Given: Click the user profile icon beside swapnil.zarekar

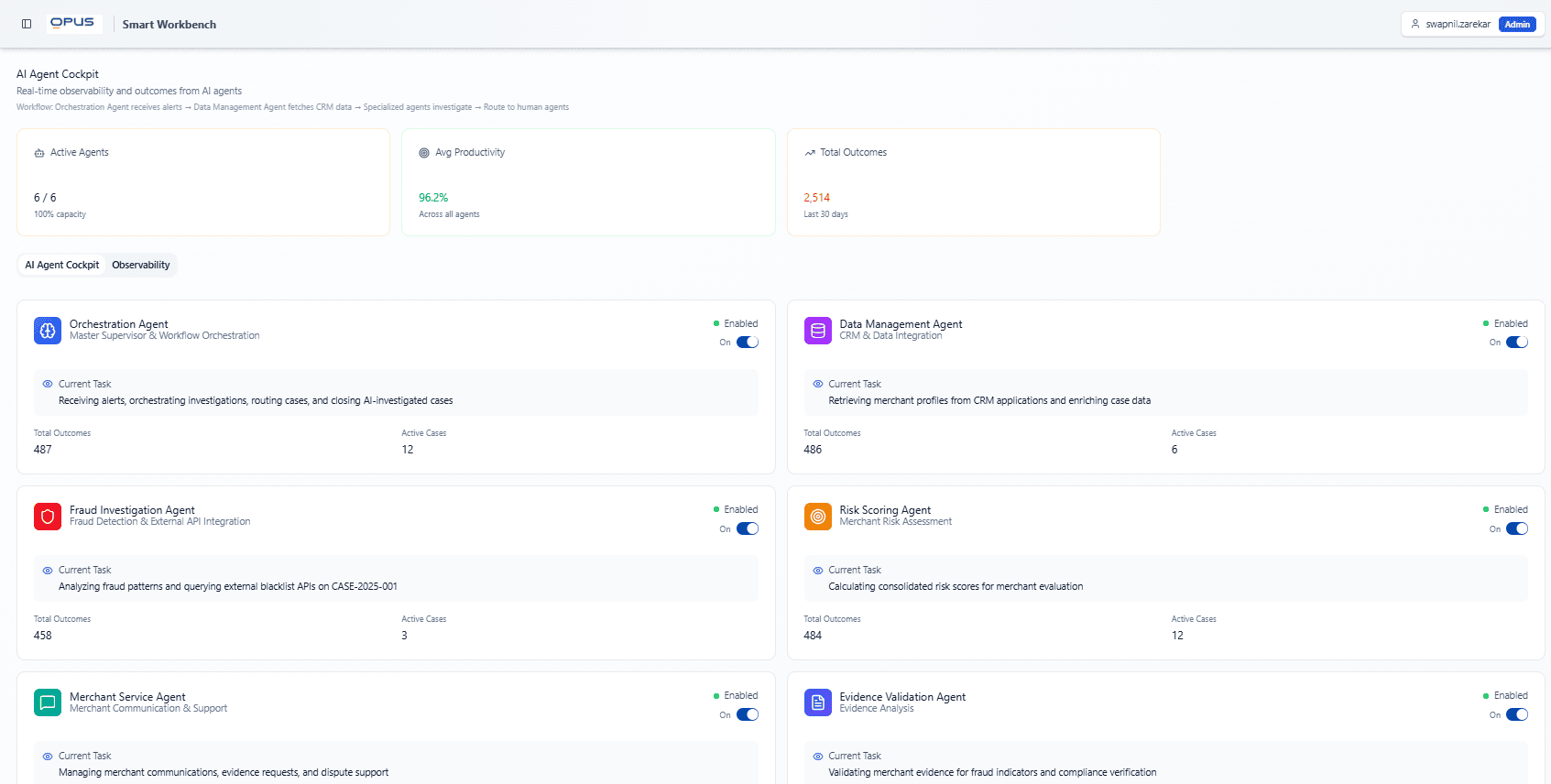Looking at the screenshot, I should [1415, 24].
